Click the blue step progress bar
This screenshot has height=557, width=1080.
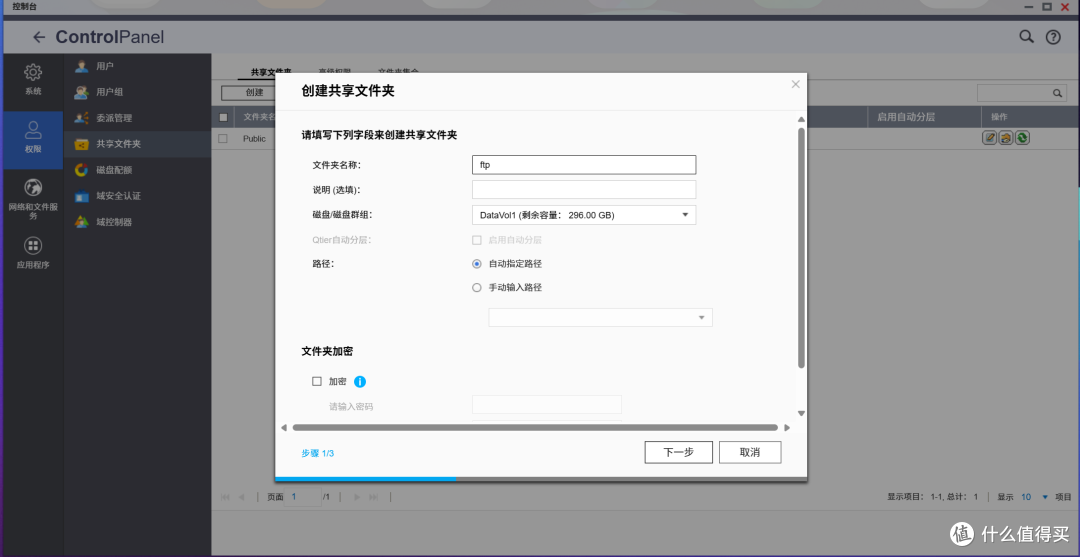[x=365, y=478]
